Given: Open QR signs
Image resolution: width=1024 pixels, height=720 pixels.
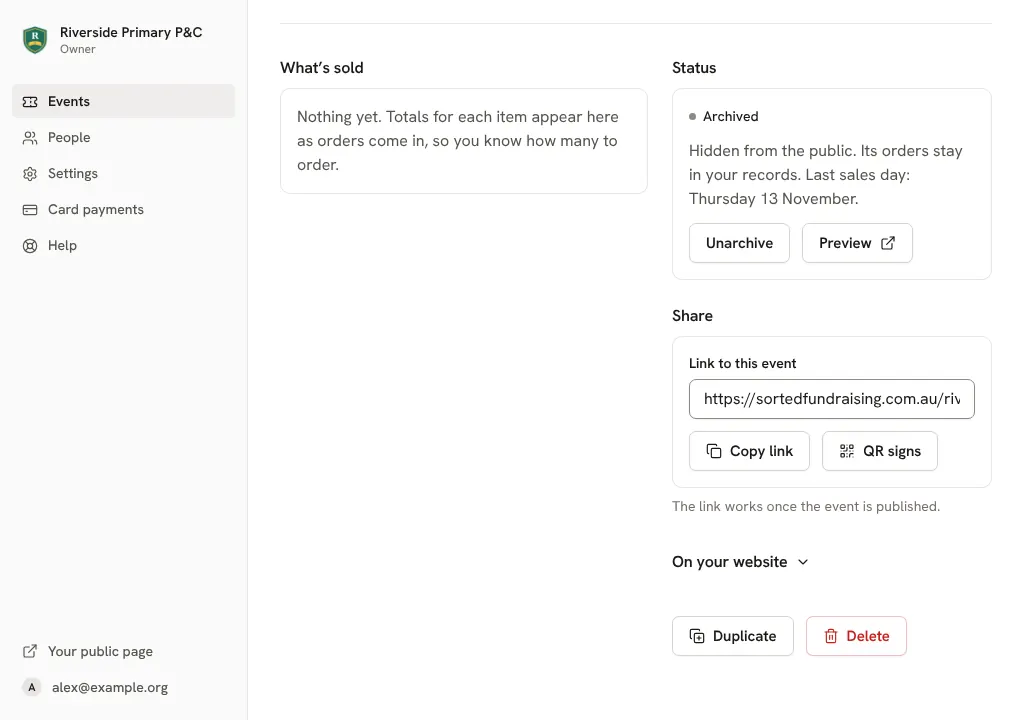Looking at the screenshot, I should pos(880,451).
